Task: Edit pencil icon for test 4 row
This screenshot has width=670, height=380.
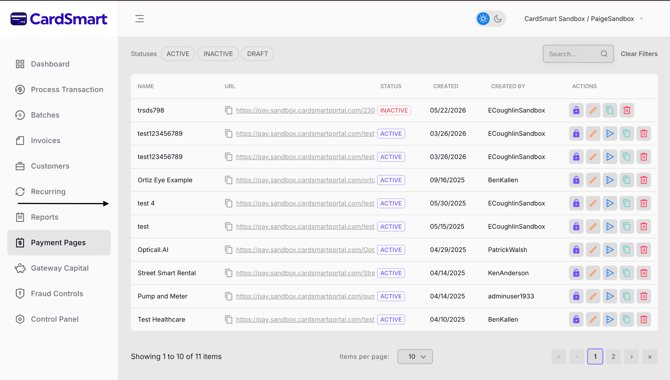Action: click(593, 203)
